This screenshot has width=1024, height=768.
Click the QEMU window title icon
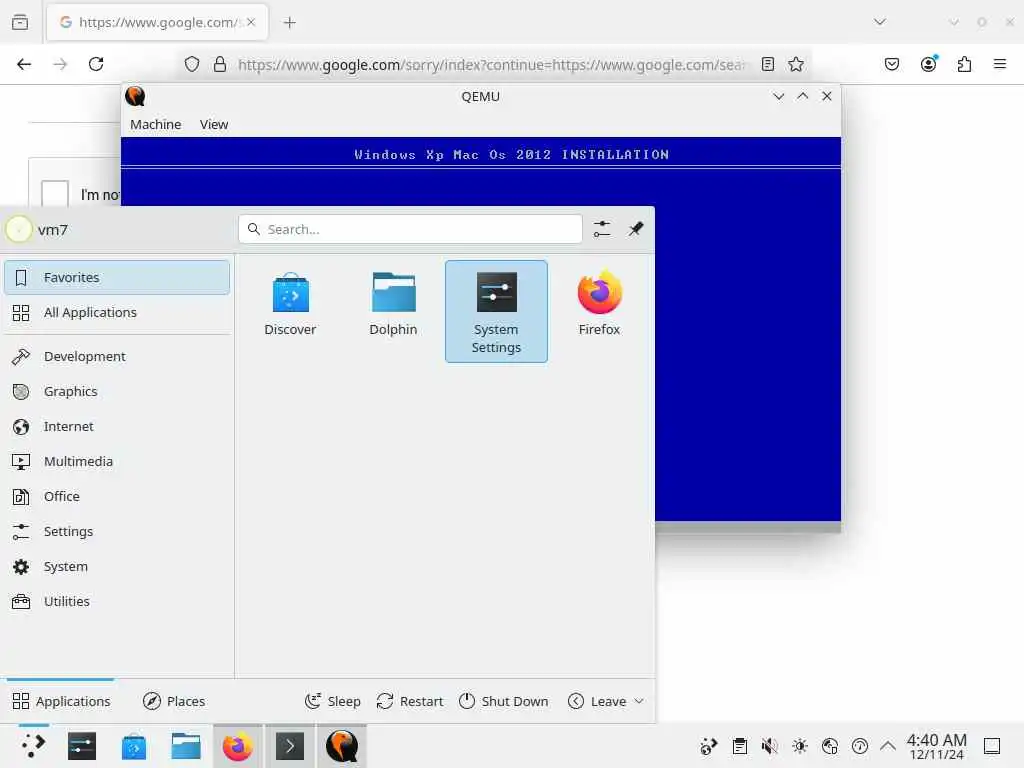tap(135, 96)
